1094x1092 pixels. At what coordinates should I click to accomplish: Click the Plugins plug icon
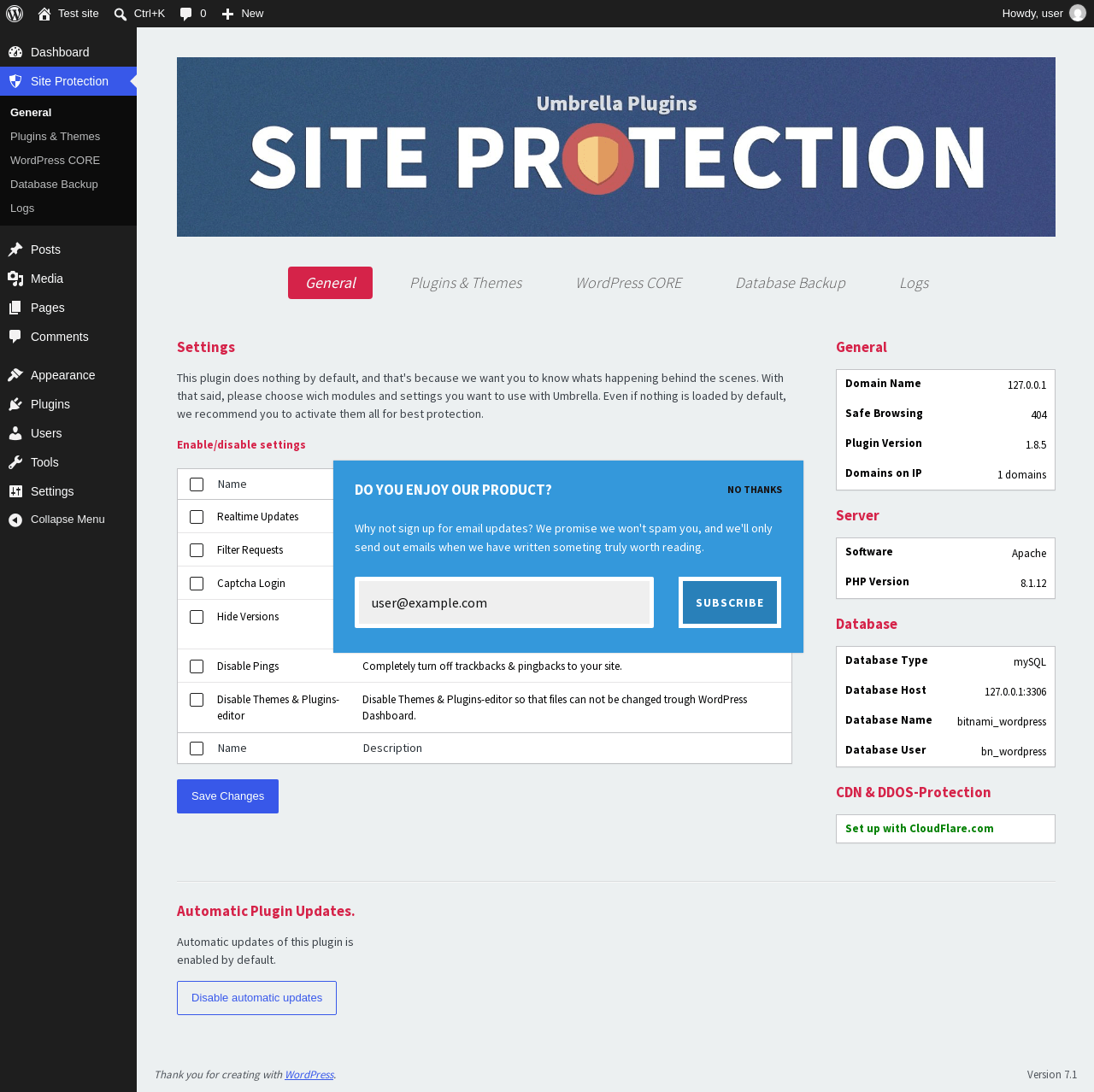(15, 404)
